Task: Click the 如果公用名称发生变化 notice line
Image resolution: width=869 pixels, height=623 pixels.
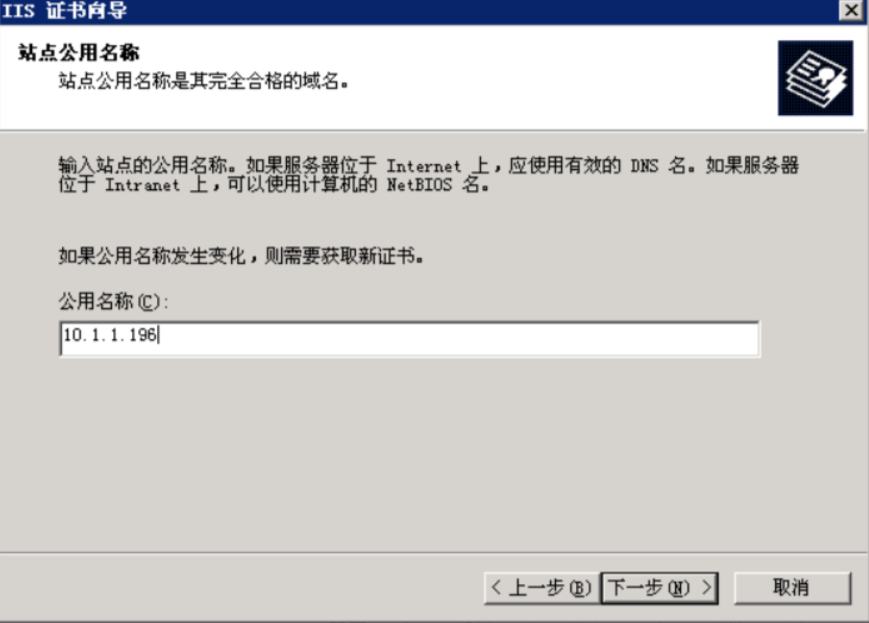Action: (x=241, y=256)
